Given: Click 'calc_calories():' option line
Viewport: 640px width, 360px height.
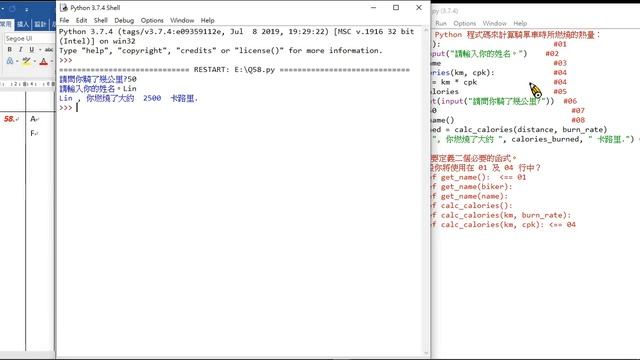Looking at the screenshot, I should tap(476, 206).
